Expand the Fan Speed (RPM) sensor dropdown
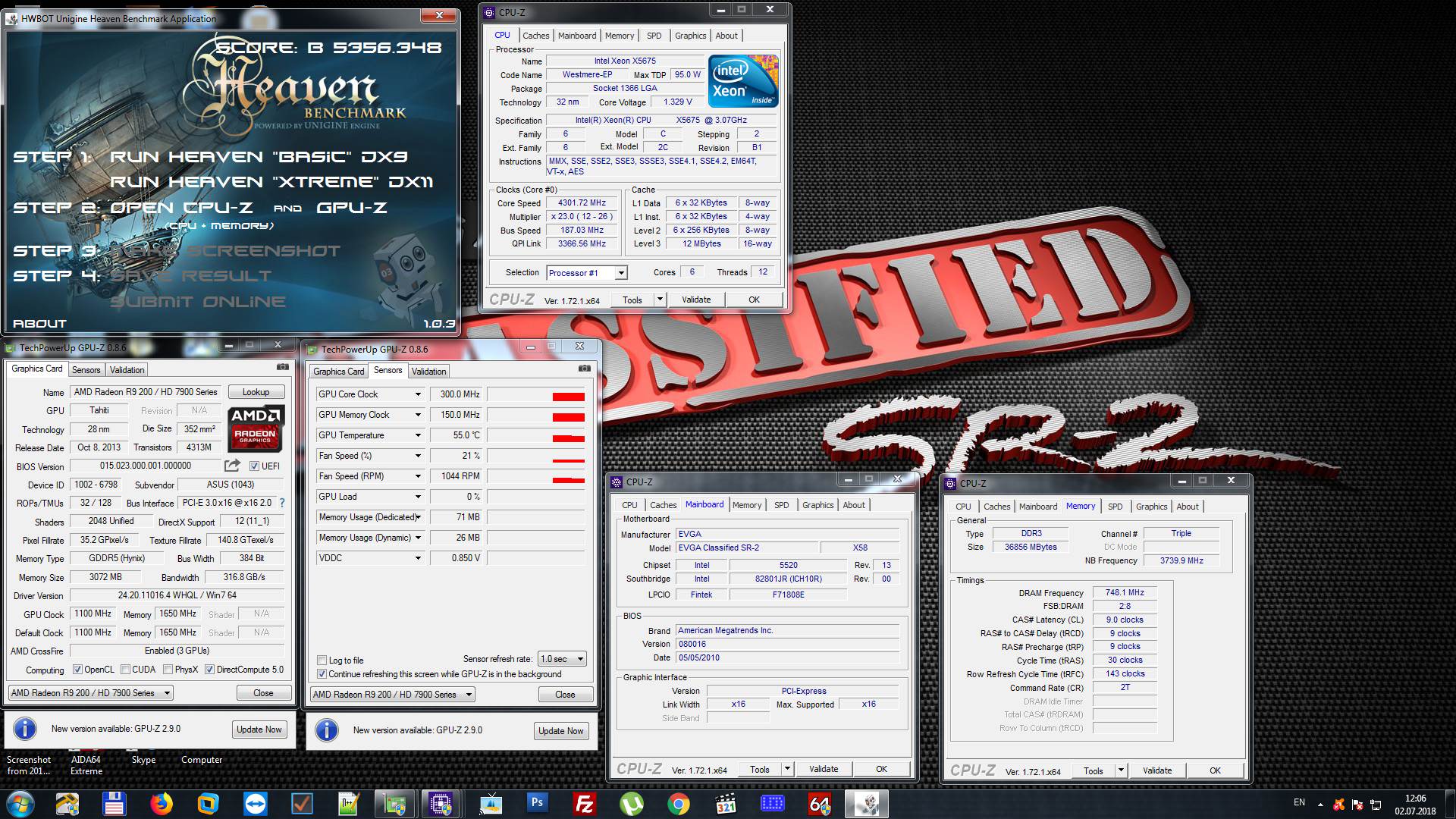 click(417, 476)
